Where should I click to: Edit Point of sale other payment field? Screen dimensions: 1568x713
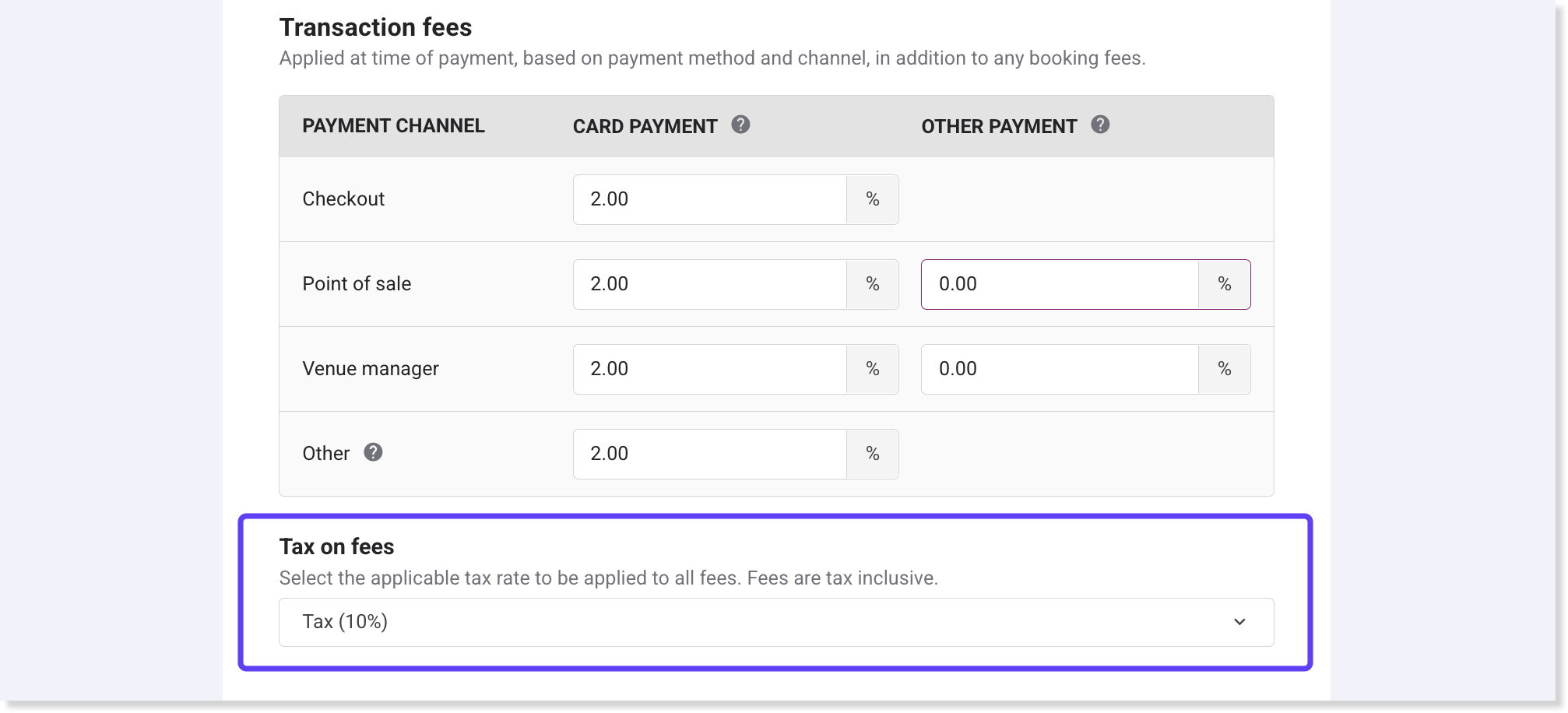(x=1059, y=284)
